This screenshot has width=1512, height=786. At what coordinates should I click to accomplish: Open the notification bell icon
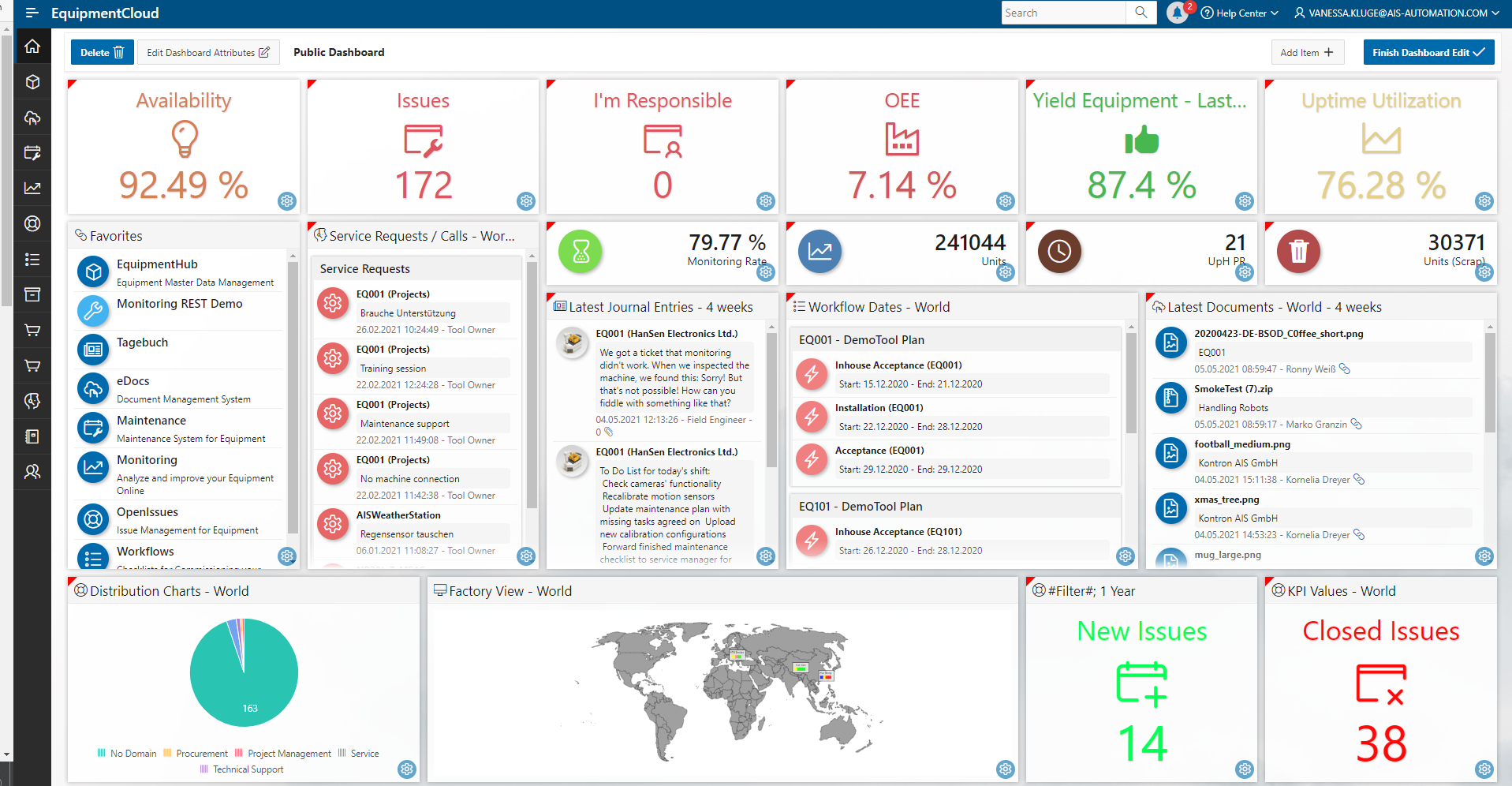click(x=1177, y=13)
